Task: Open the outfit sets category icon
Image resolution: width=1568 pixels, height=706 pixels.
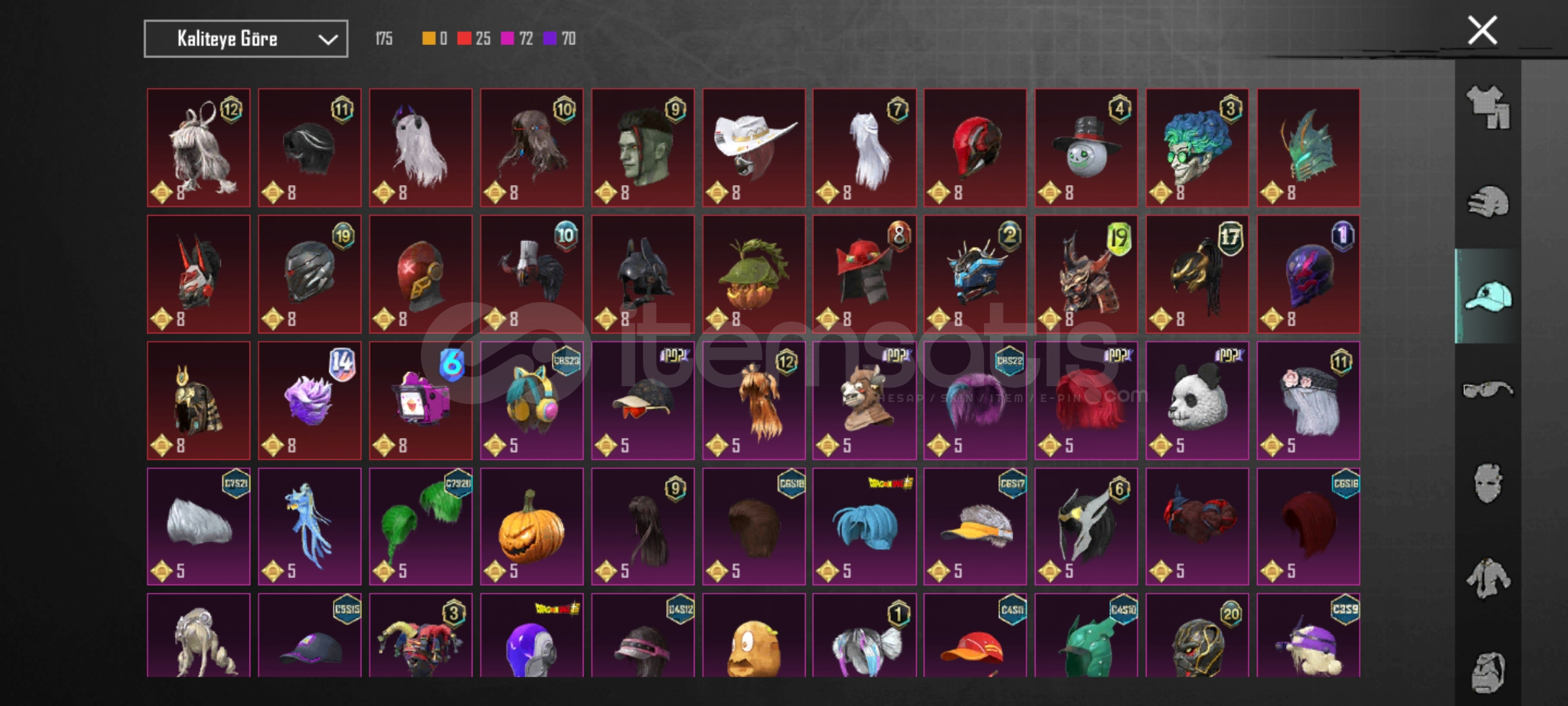Action: (1488, 107)
